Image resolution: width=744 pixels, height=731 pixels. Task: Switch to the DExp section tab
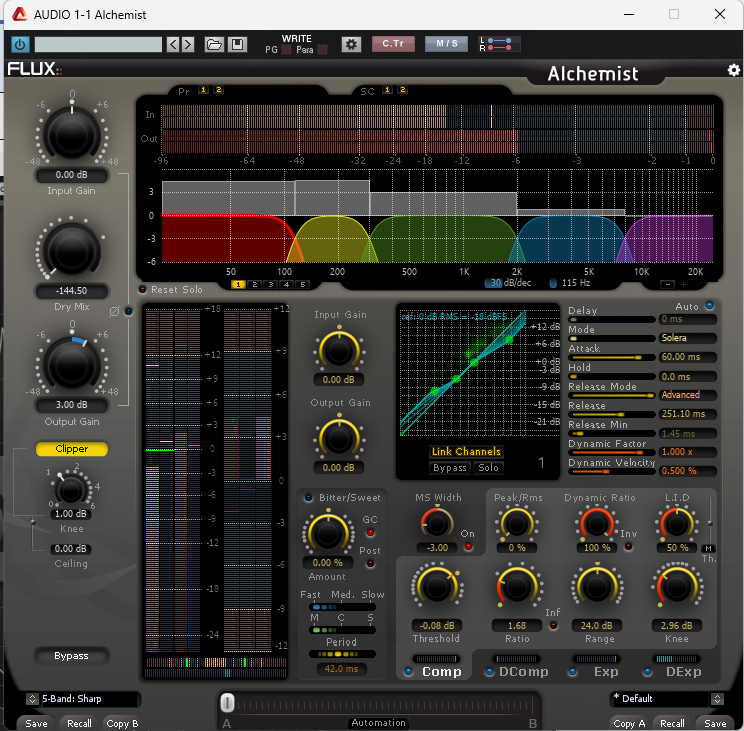pyautogui.click(x=683, y=671)
